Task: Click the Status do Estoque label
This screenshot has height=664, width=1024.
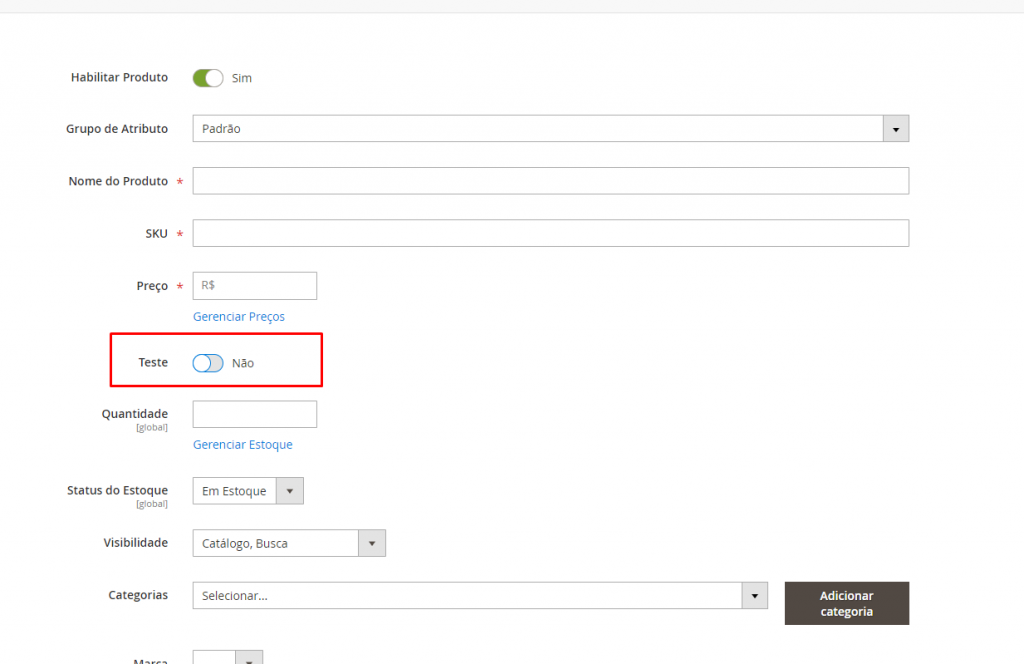Action: 118,490
